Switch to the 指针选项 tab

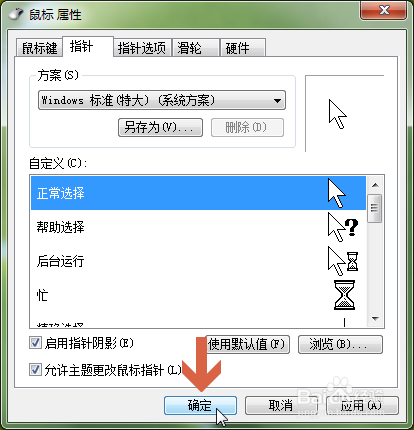pos(142,48)
